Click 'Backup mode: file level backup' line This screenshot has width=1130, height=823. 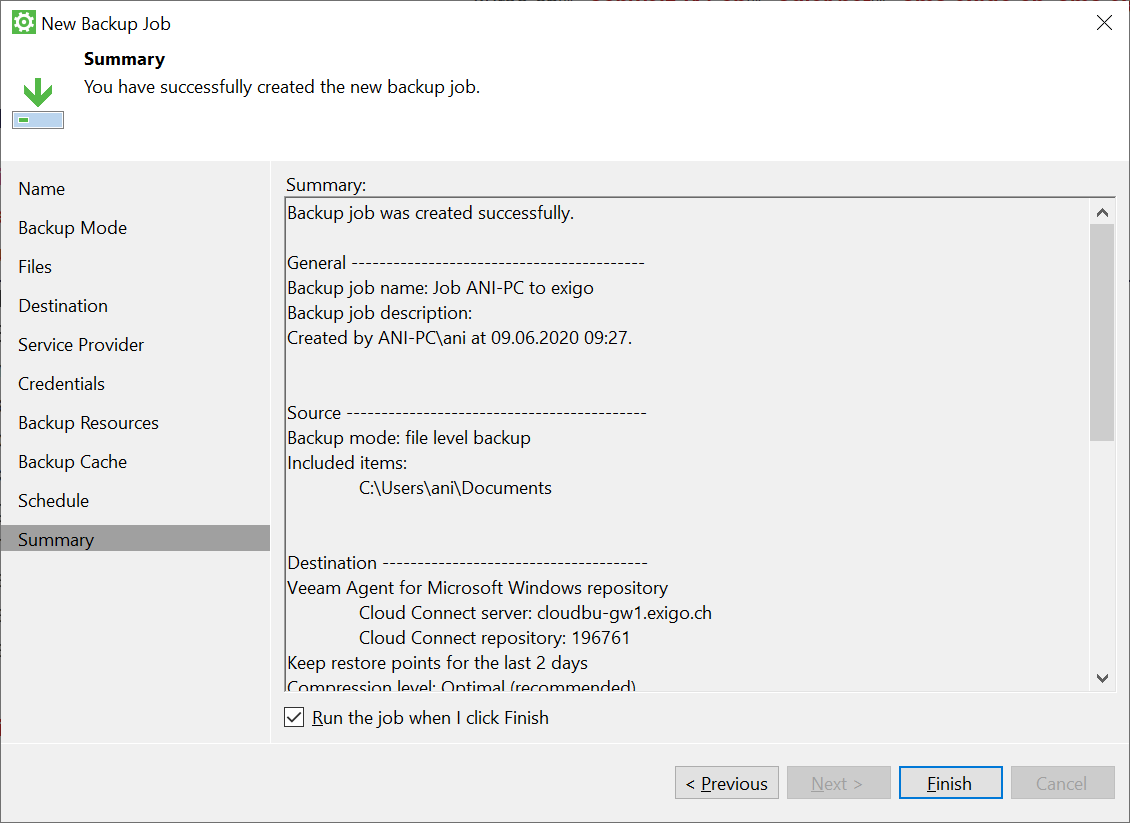coord(409,438)
